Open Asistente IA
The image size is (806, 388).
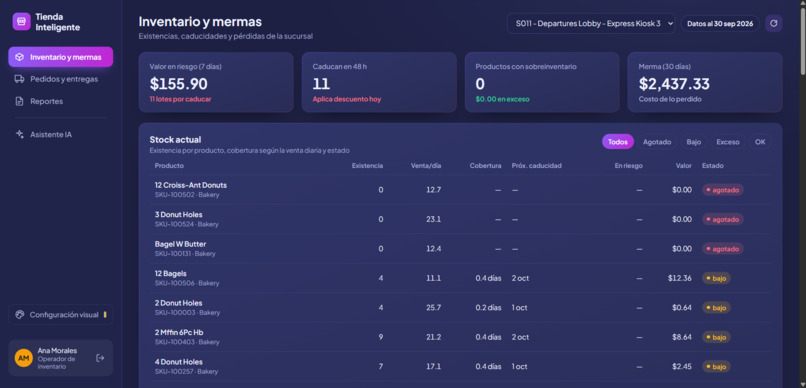pos(61,135)
